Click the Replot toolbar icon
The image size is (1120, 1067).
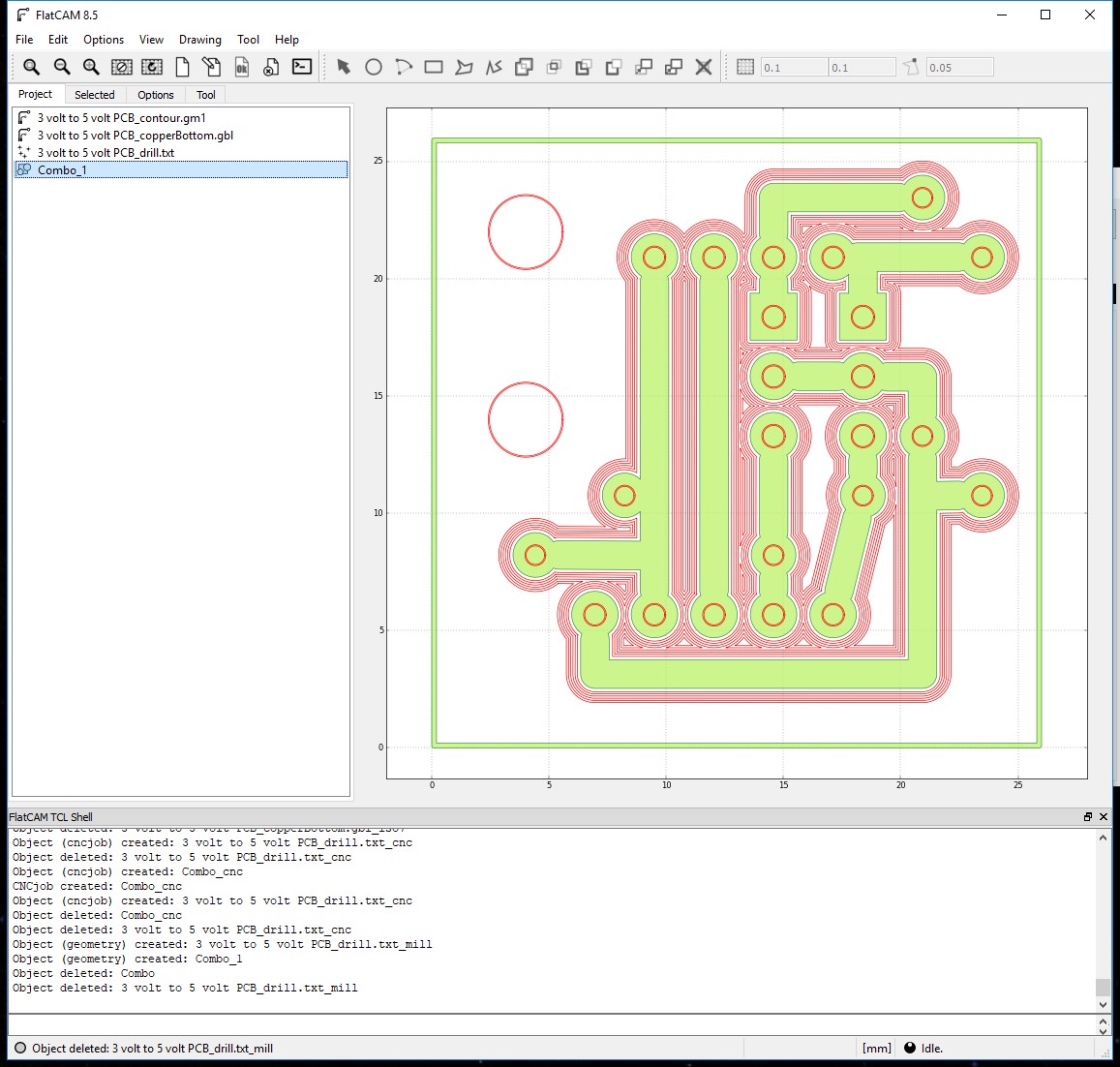pyautogui.click(x=151, y=67)
